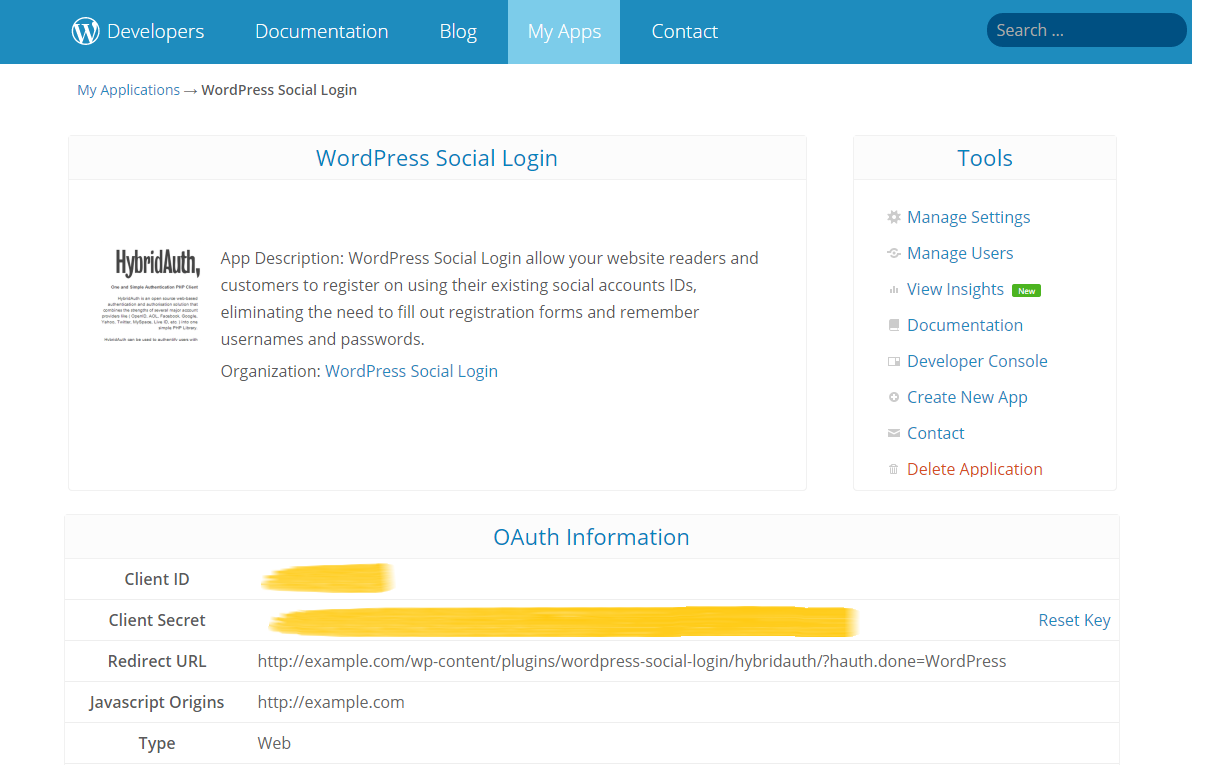Open the Documentation menu in top navigation
Viewport: 1216px width, 780px height.
tap(321, 32)
